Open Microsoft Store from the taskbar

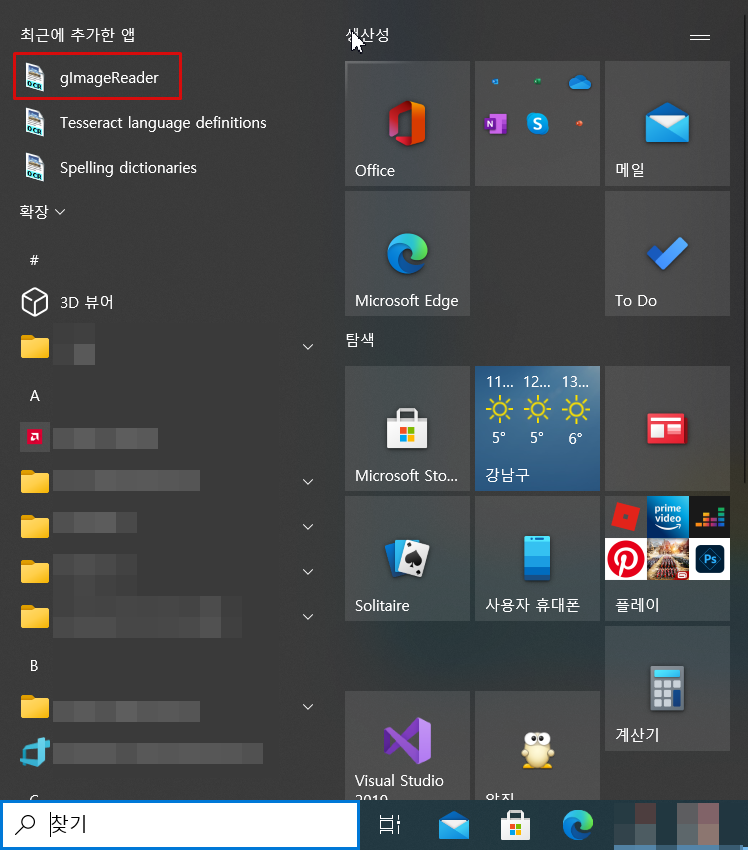point(515,825)
